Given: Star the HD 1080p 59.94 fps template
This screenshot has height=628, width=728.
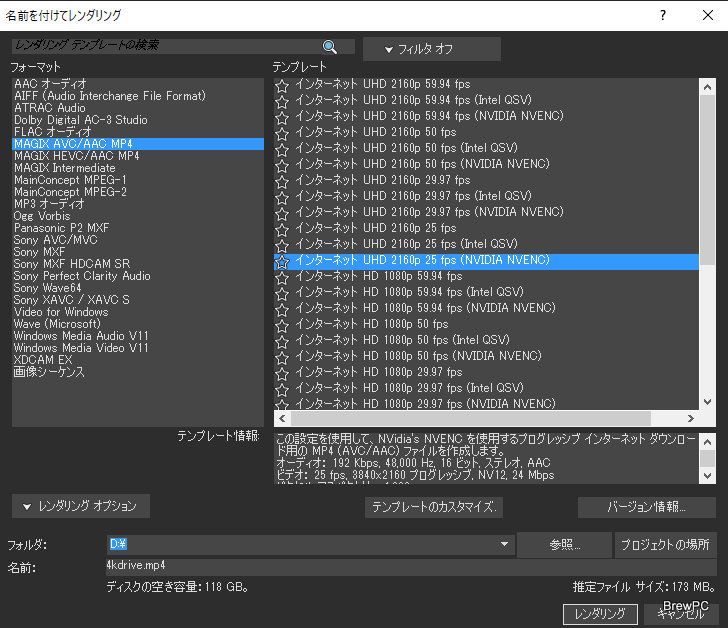Looking at the screenshot, I should 282,276.
